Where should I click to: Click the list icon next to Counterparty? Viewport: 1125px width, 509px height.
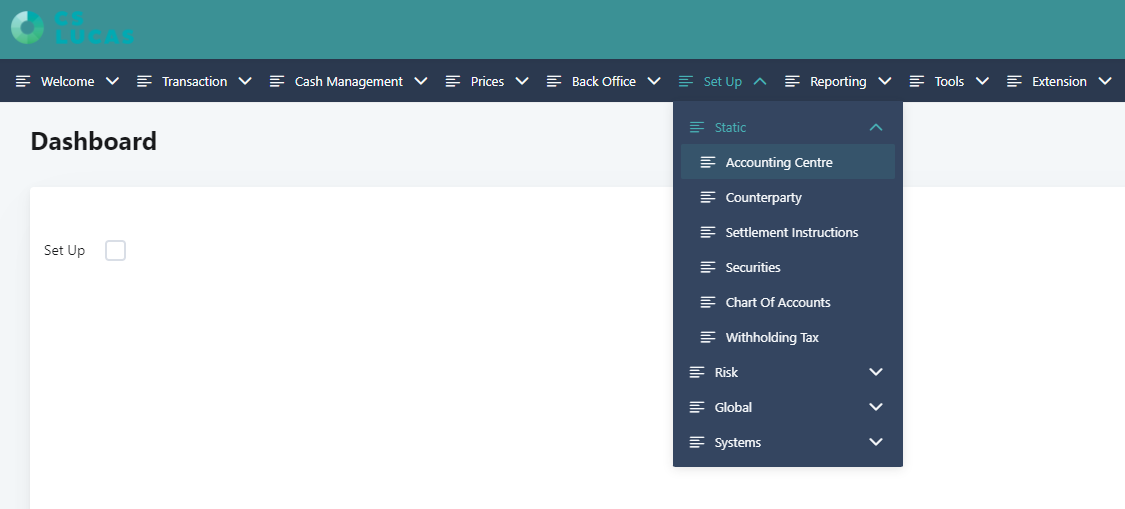click(708, 197)
